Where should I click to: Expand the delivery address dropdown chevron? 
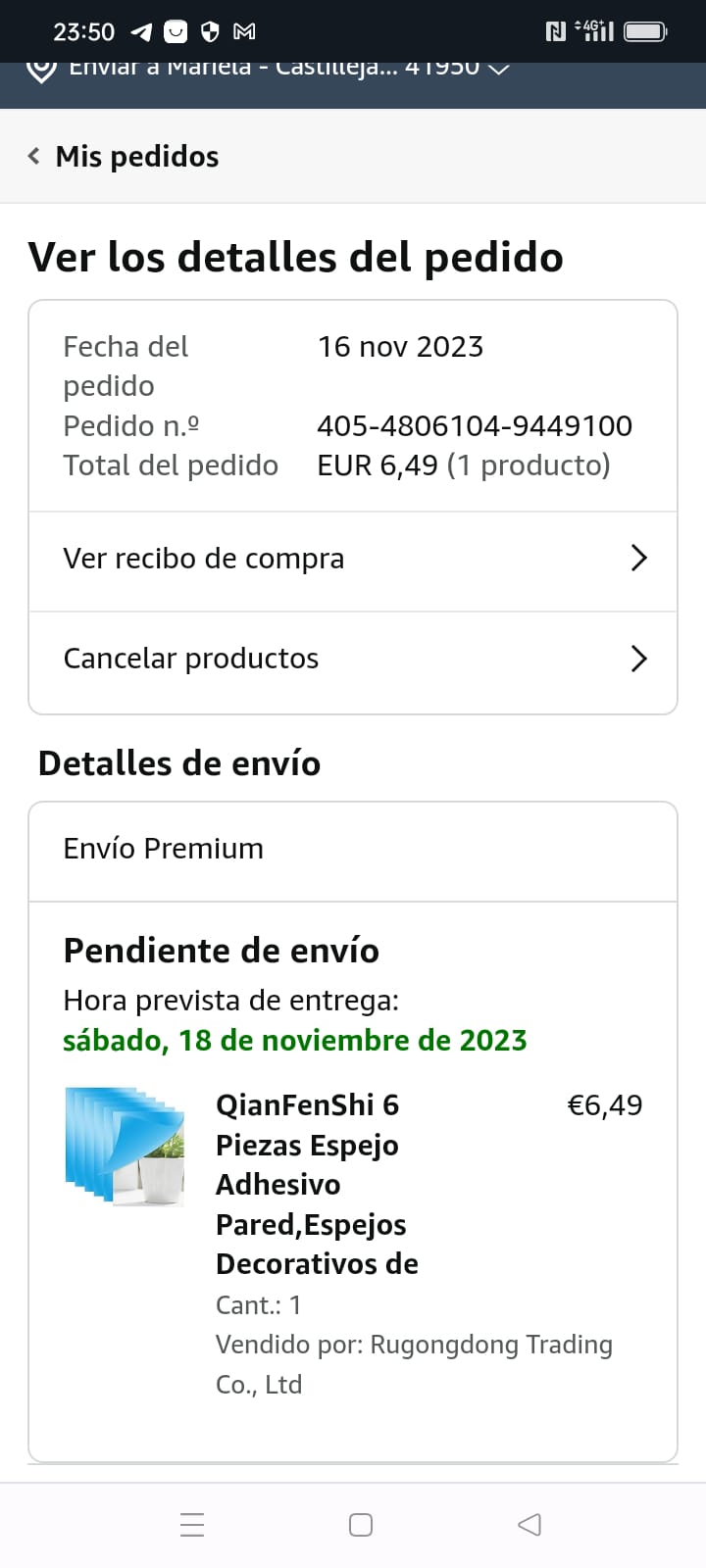[499, 69]
